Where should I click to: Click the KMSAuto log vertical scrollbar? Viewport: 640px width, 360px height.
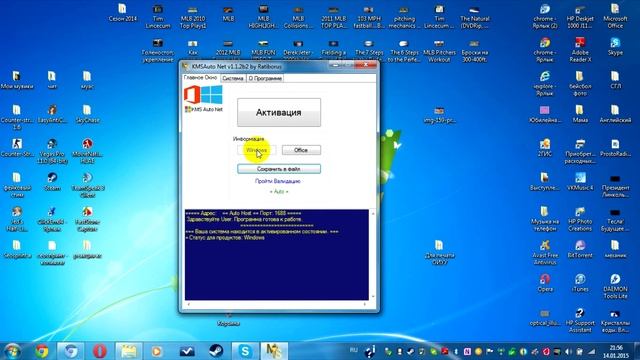(x=372, y=255)
